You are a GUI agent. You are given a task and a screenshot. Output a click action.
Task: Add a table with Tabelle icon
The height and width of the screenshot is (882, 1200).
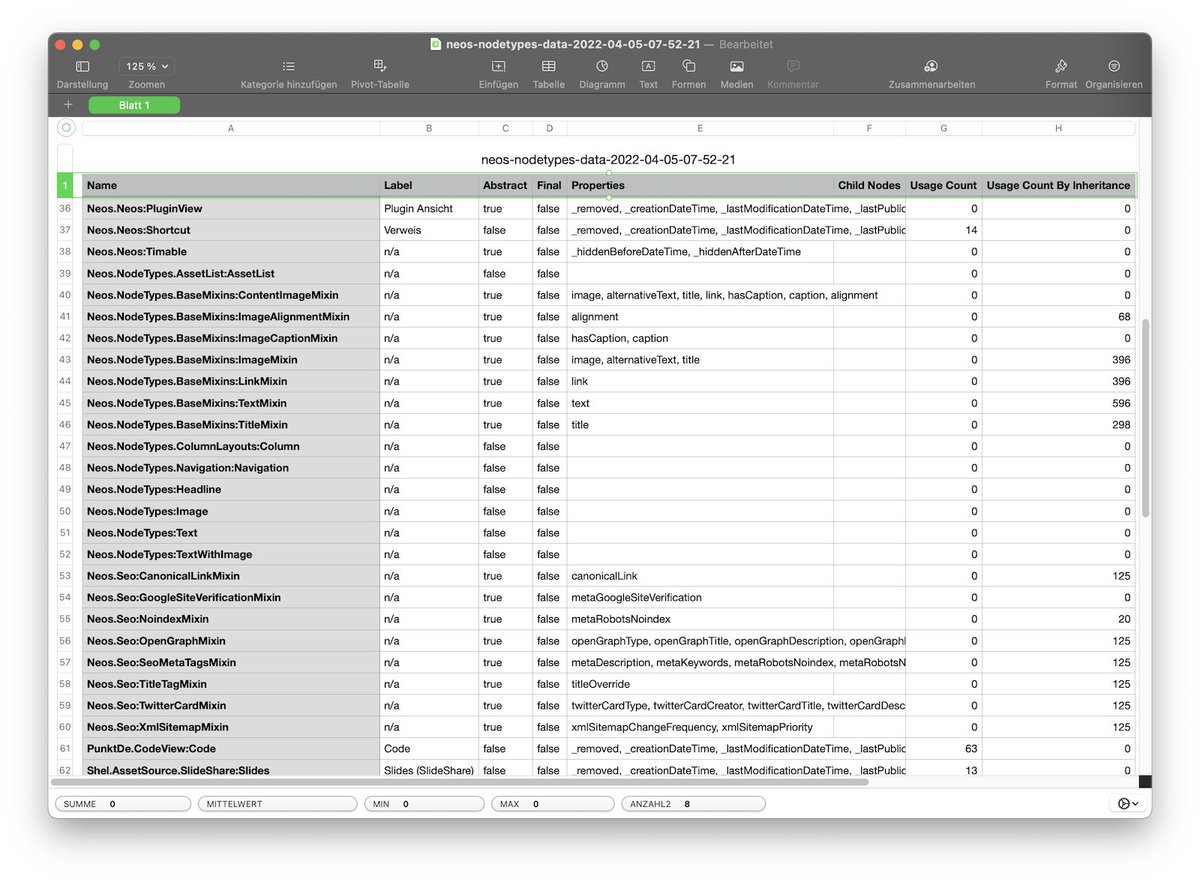pos(548,66)
